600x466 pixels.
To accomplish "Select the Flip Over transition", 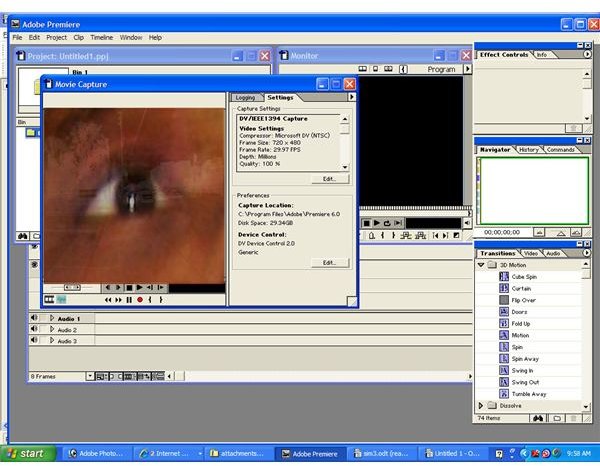I will (x=523, y=300).
